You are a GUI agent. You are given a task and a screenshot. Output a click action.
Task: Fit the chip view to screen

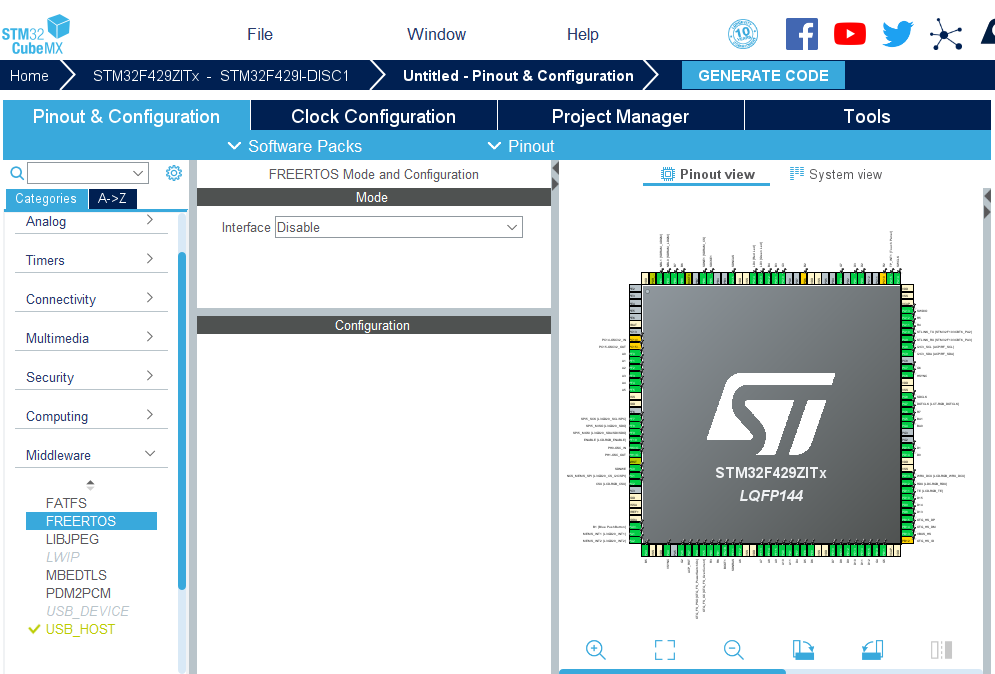(664, 649)
